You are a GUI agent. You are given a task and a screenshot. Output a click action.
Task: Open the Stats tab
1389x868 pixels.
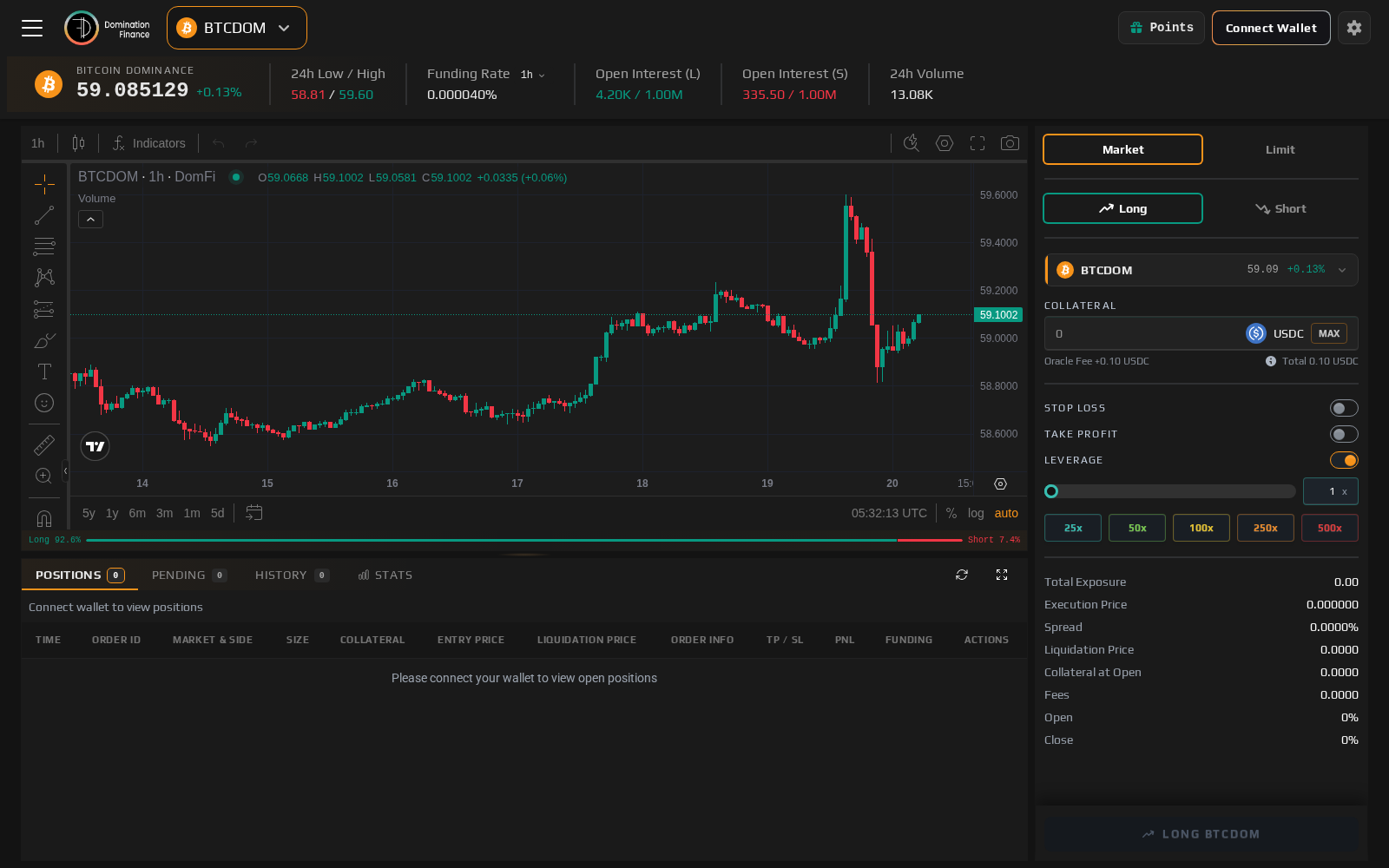(x=385, y=575)
